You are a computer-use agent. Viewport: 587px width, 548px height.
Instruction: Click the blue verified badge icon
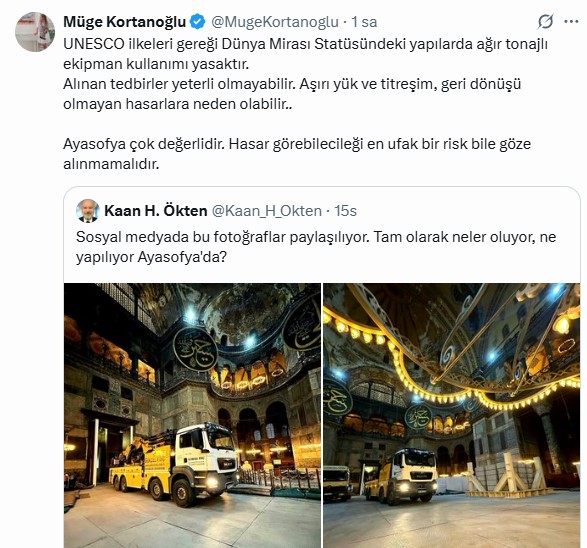click(198, 22)
